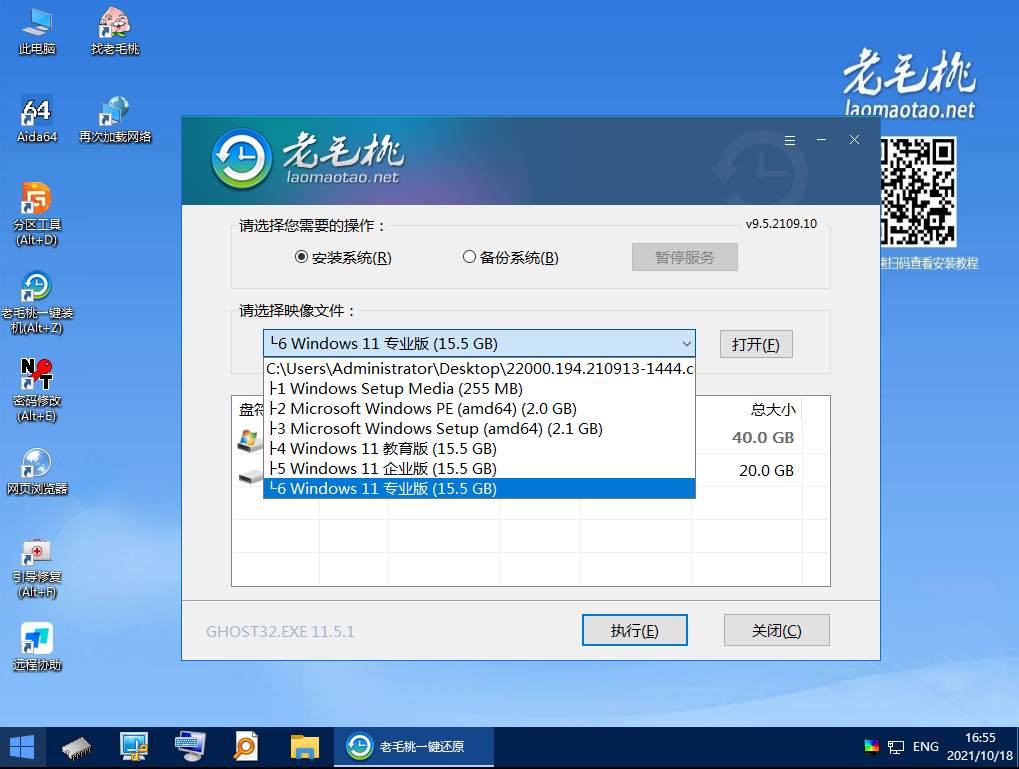Select the 备份系统(B) radio button
Screen dimensions: 1019x769
[x=469, y=257]
